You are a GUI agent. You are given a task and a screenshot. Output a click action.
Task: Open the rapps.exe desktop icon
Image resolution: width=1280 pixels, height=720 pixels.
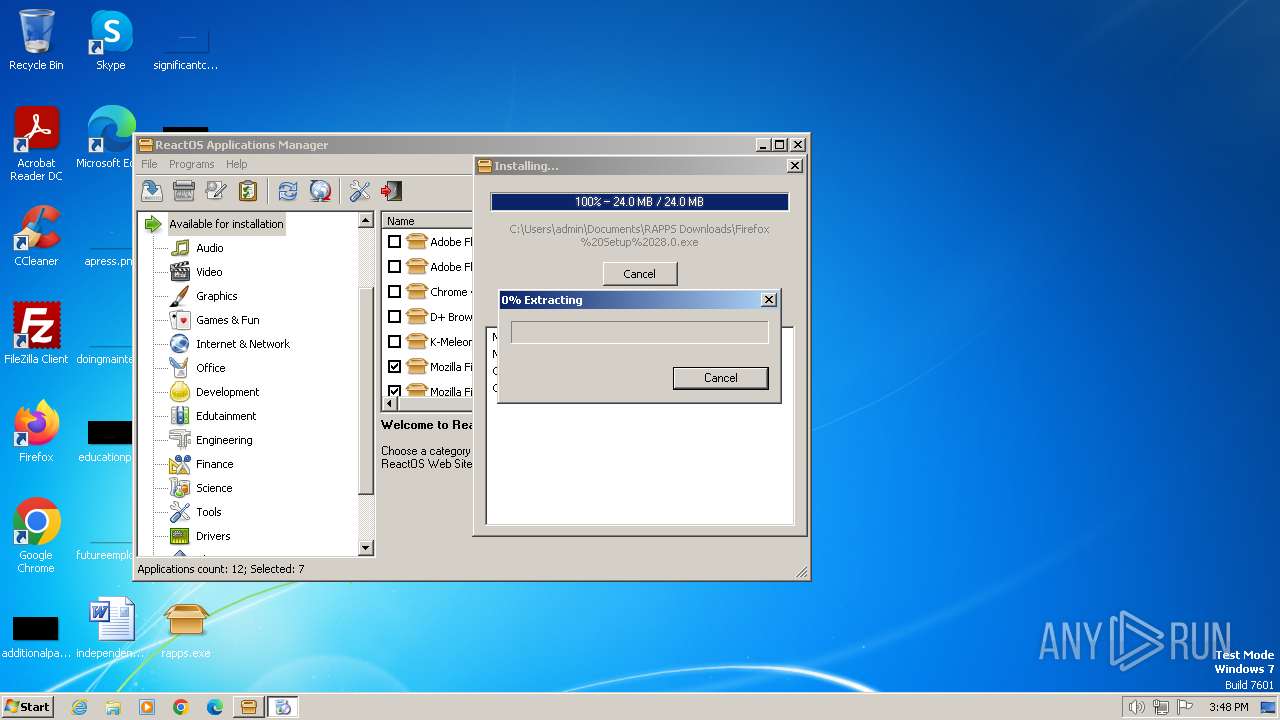pos(186,630)
